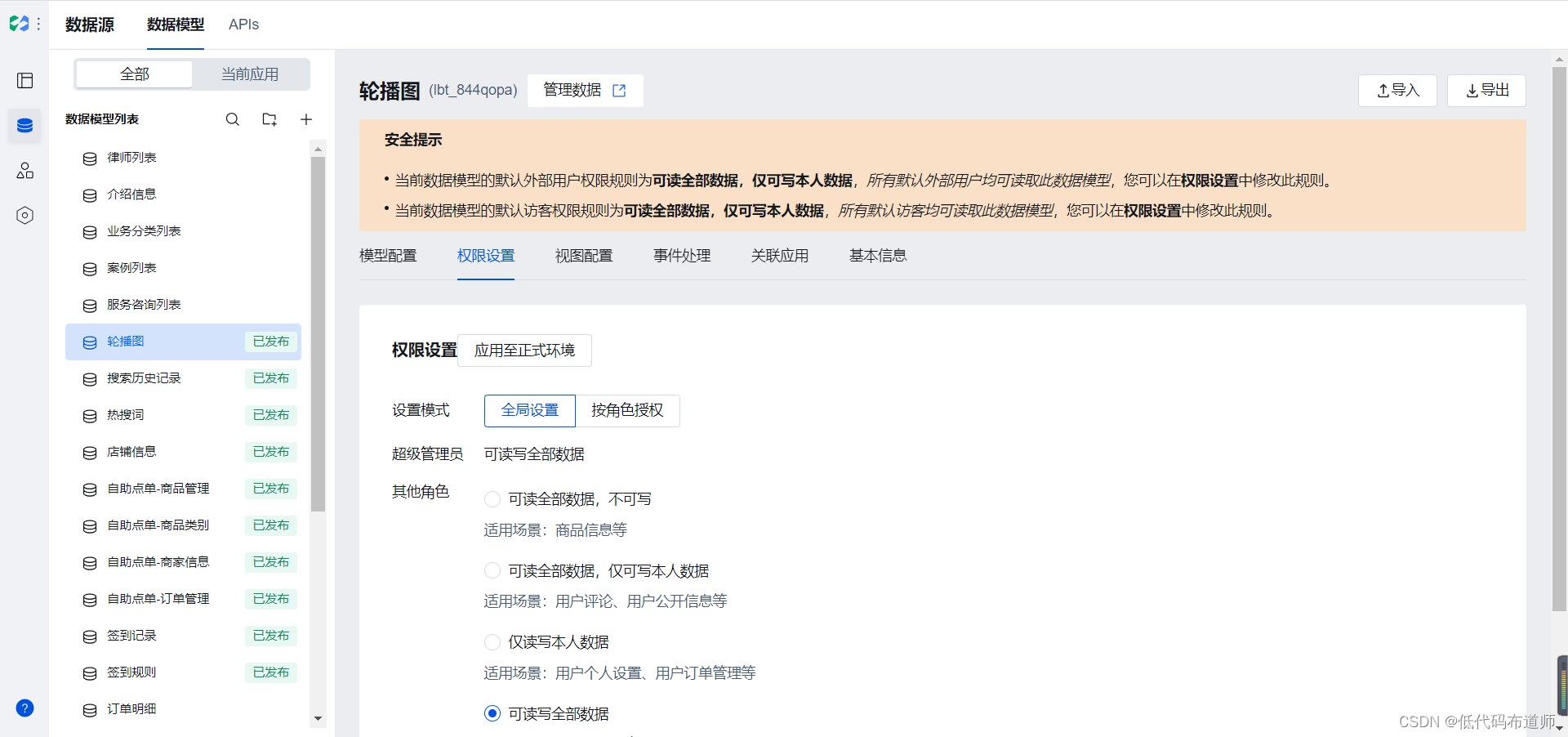
Task: Click the model list scrollbar up arrow
Action: coord(318,150)
